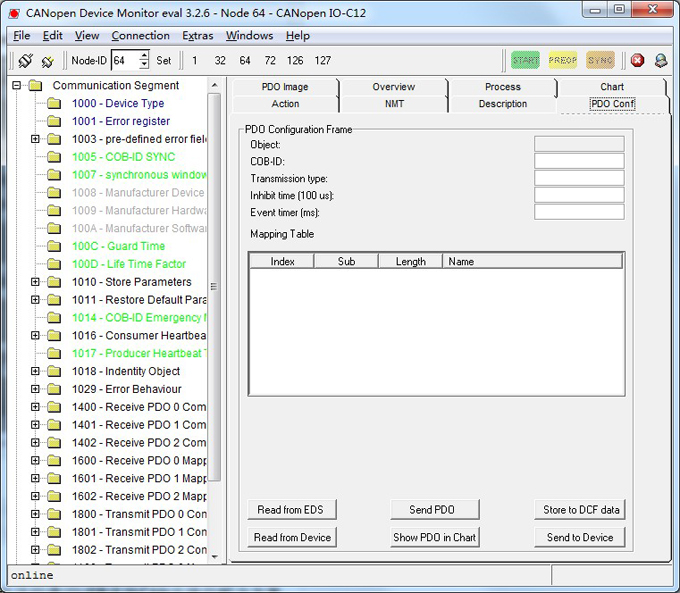Expand 1600 - Receive PDO 0 Mapping node

click(35, 460)
